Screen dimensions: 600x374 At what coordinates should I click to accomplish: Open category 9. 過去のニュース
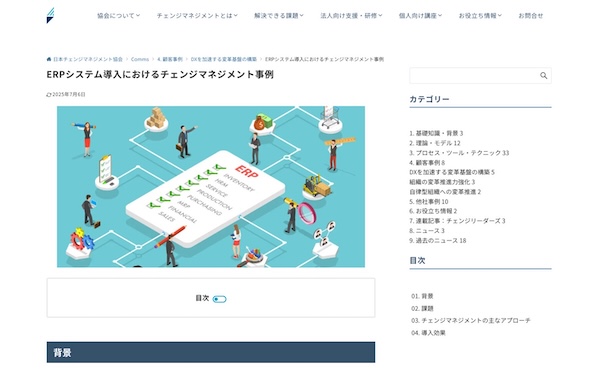pyautogui.click(x=438, y=241)
